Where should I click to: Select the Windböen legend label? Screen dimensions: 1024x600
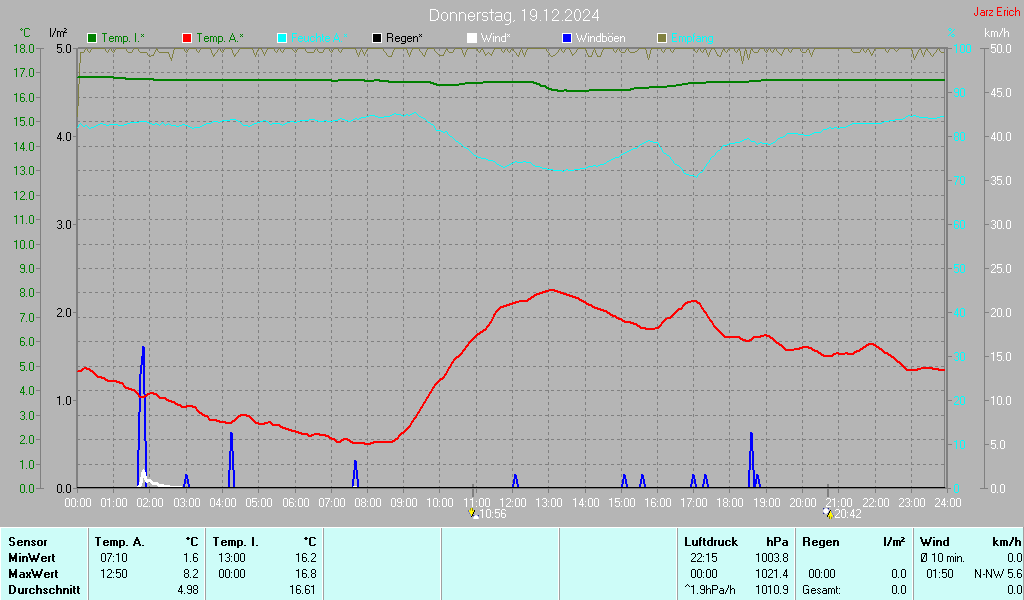pyautogui.click(x=600, y=39)
